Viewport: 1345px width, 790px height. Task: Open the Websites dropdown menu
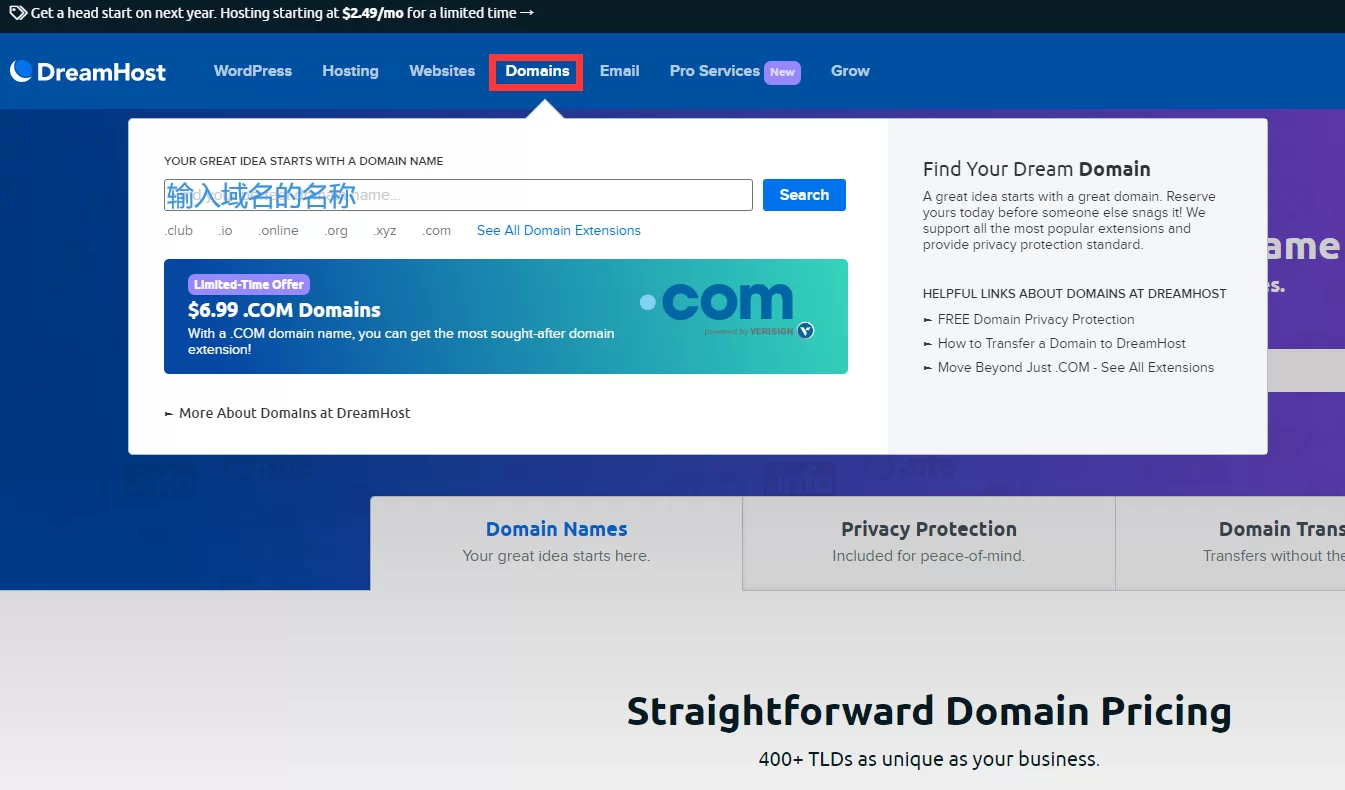(442, 71)
